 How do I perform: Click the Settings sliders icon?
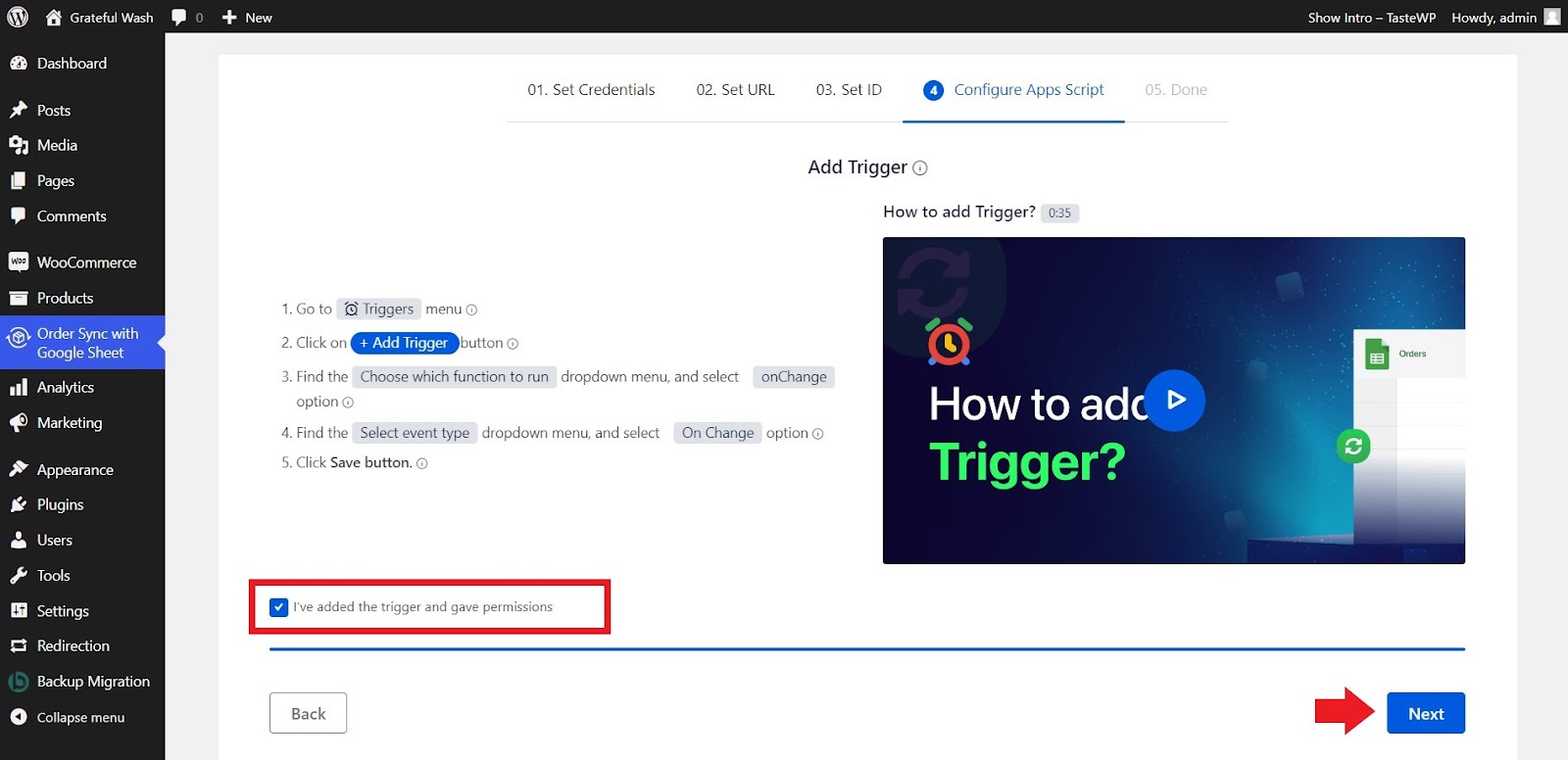(19, 610)
